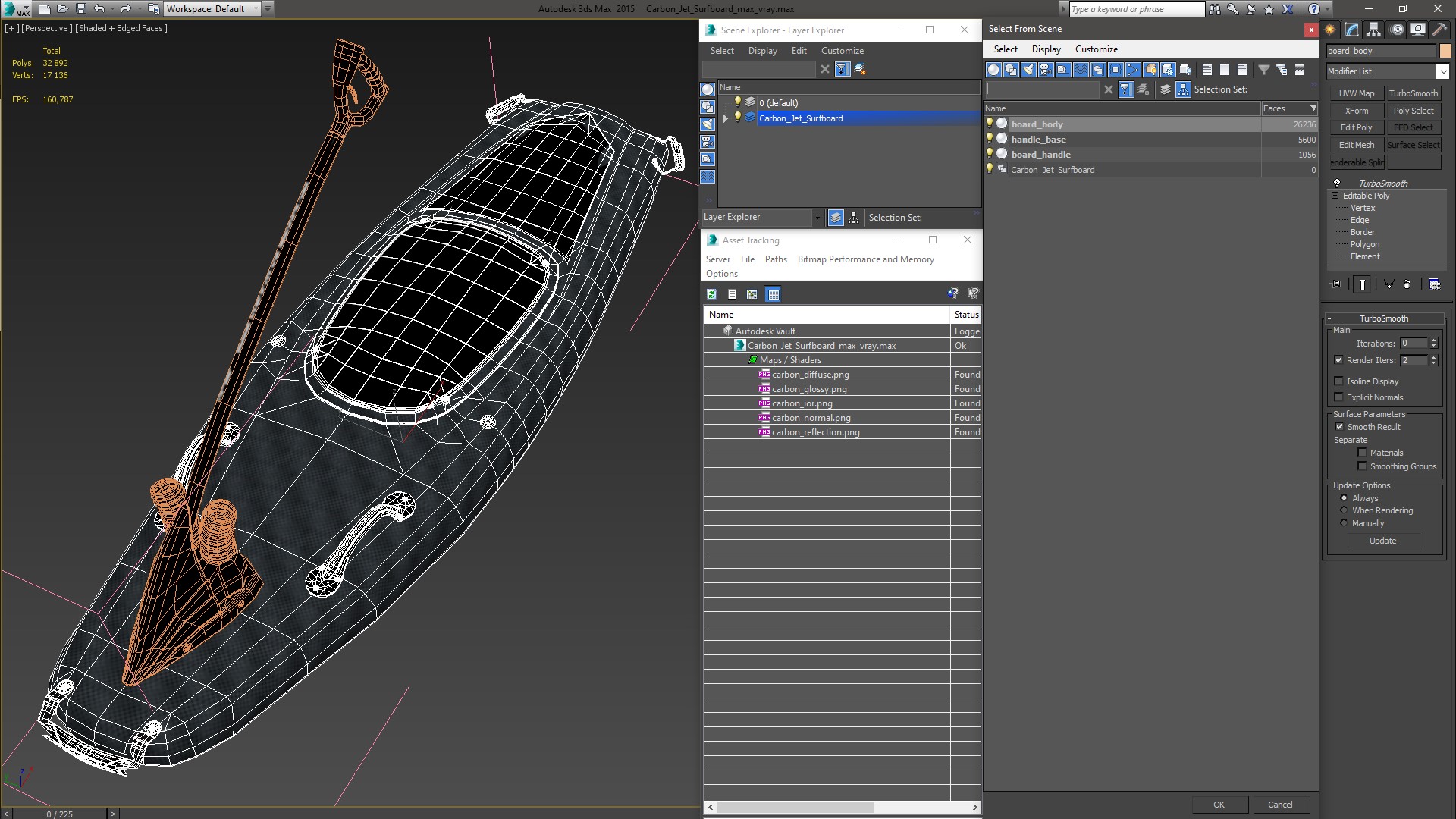Enable Separate by Materials checkbox
The width and height of the screenshot is (1456, 819).
tap(1362, 453)
